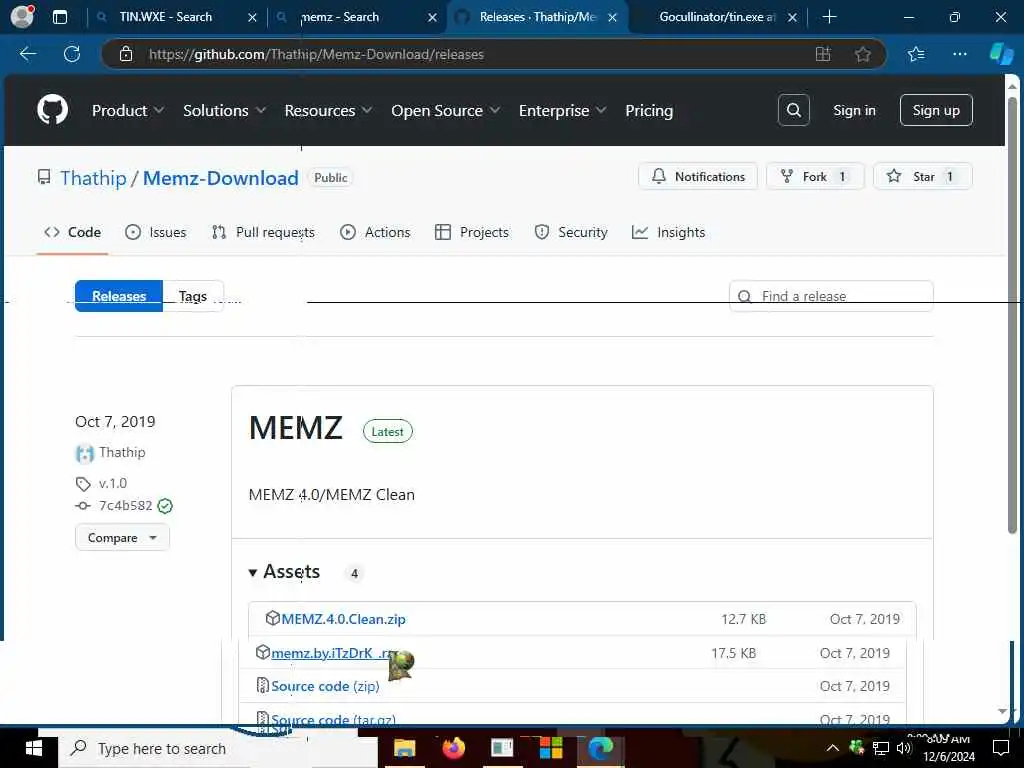Open Windows Start menu
Screen dimensions: 1024x768
(x=33, y=748)
